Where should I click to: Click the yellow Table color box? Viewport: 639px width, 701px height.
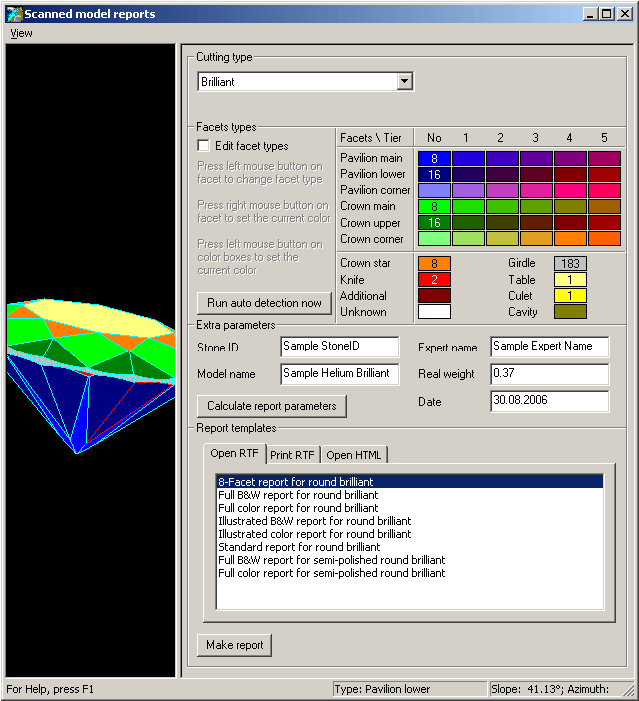pyautogui.click(x=570, y=280)
